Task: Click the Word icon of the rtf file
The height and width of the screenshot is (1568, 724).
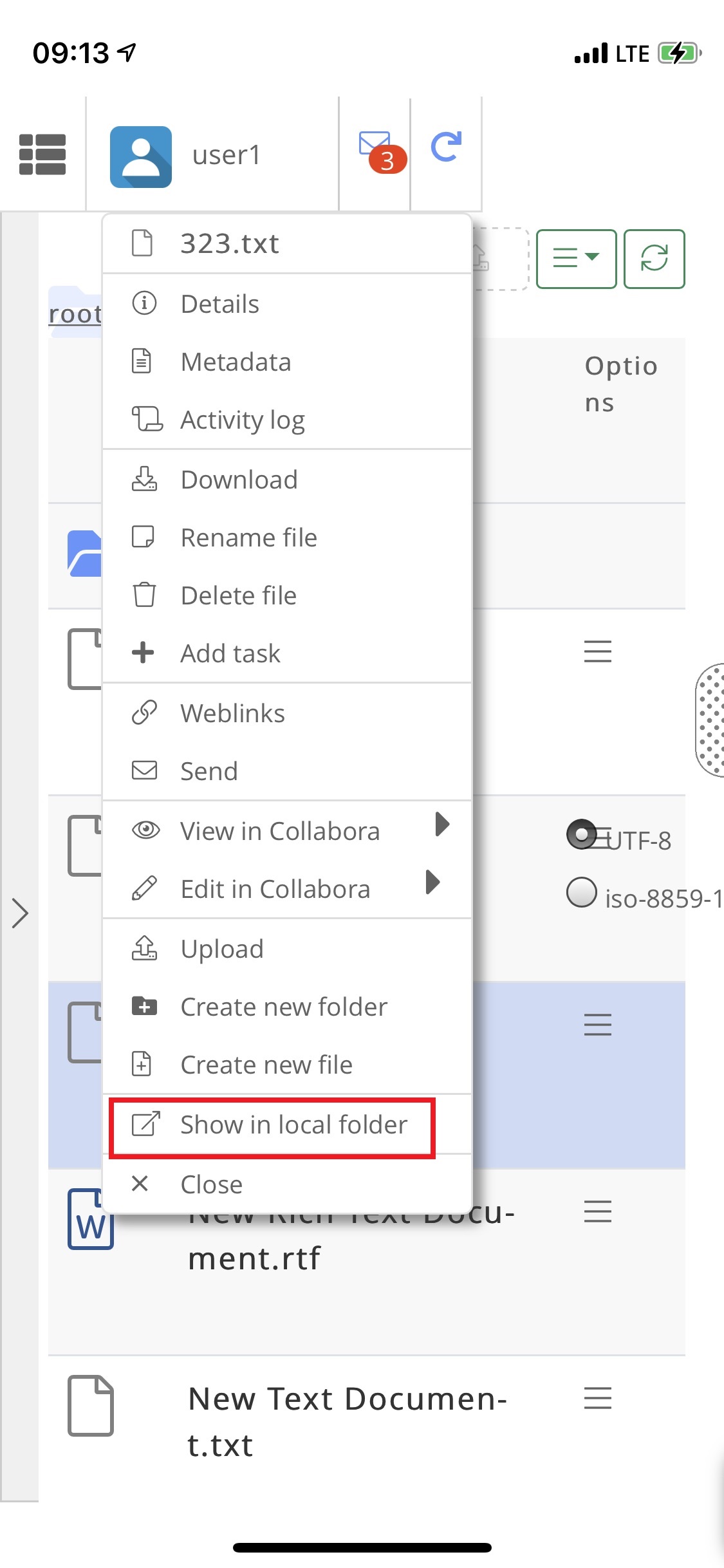Action: (91, 1219)
